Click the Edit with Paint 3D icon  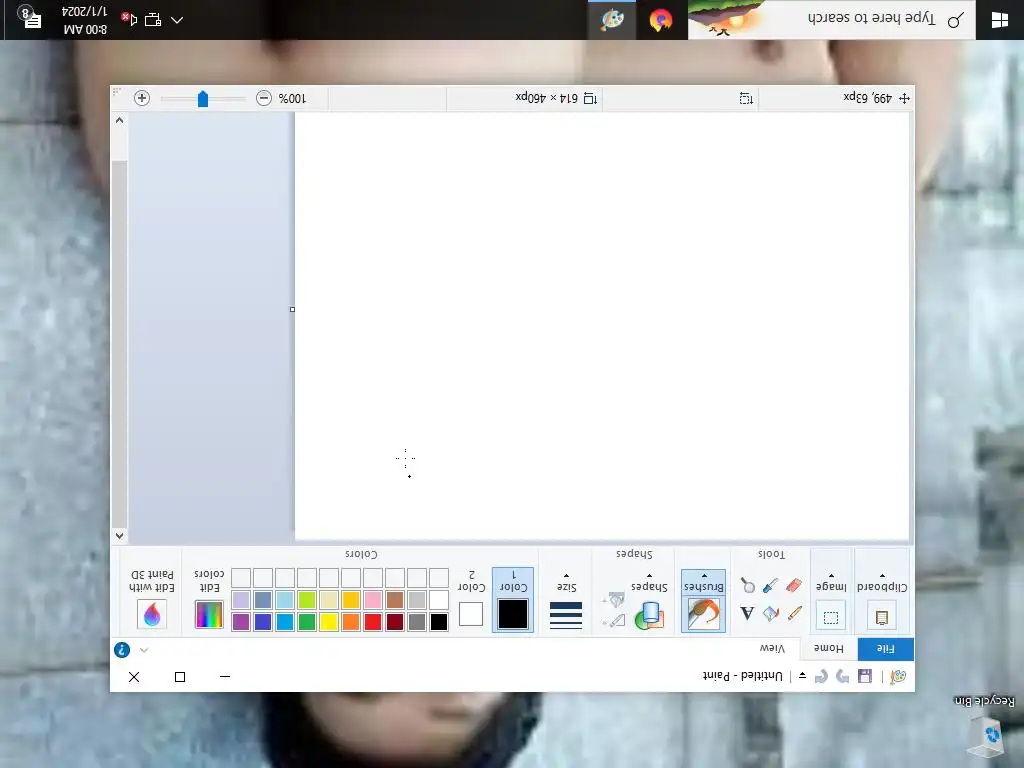coord(152,614)
